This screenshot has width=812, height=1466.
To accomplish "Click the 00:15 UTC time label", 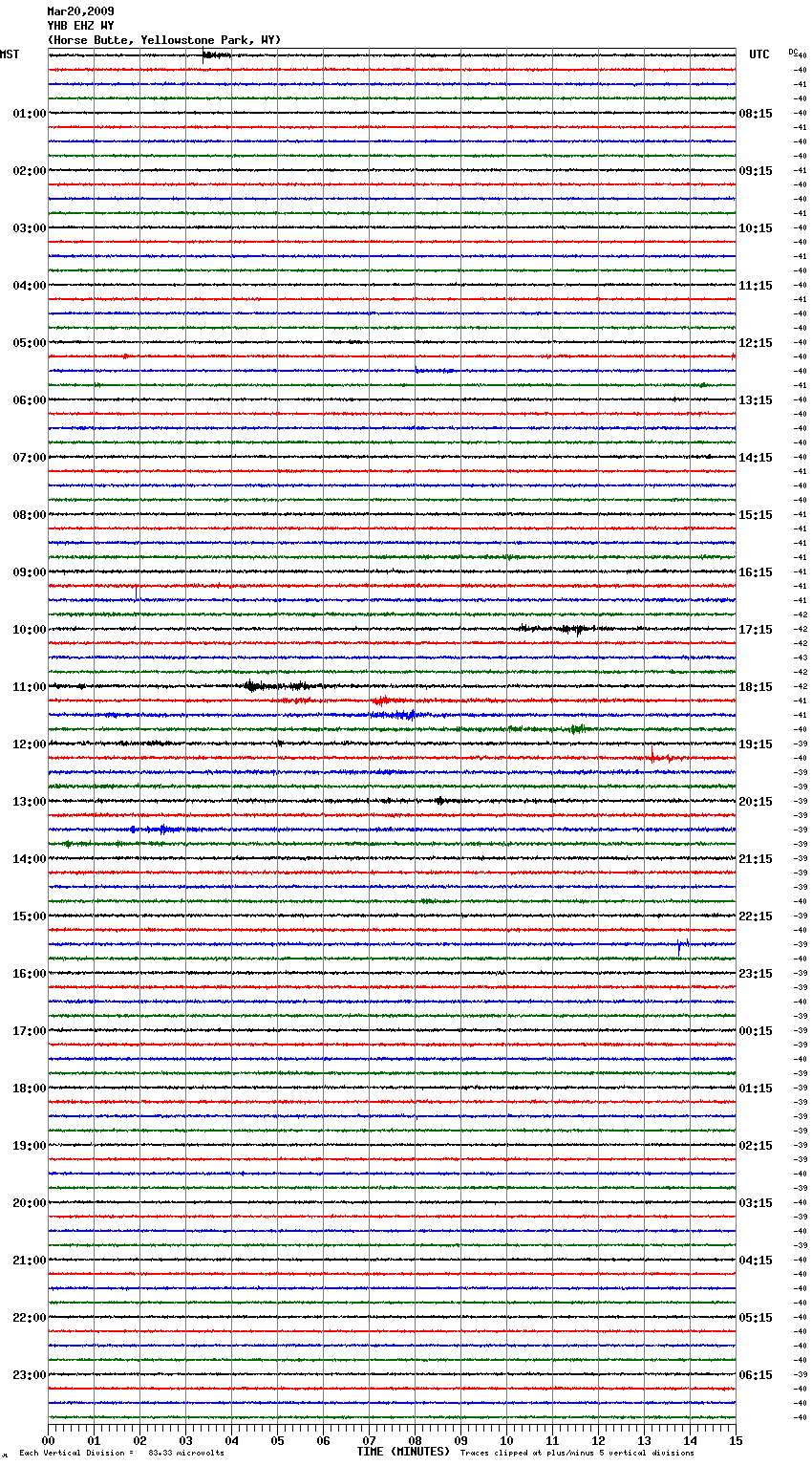I will (x=756, y=1031).
